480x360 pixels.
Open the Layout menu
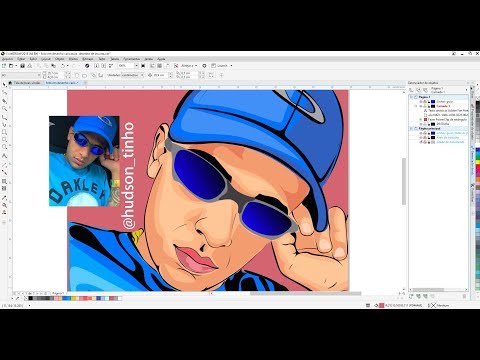(46, 59)
